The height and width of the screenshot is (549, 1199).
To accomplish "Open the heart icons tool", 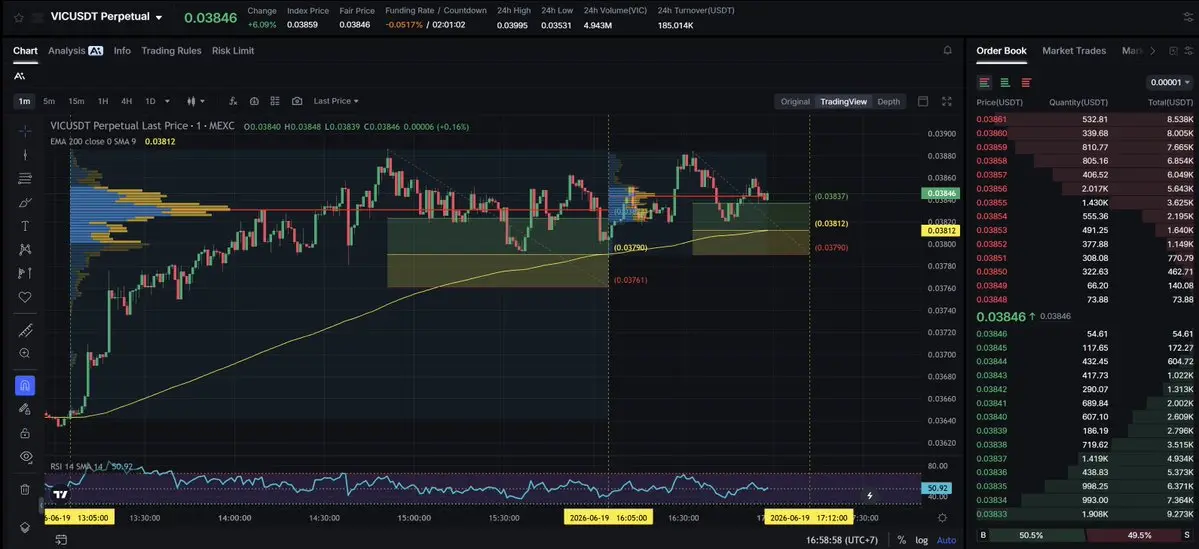I will point(24,297).
